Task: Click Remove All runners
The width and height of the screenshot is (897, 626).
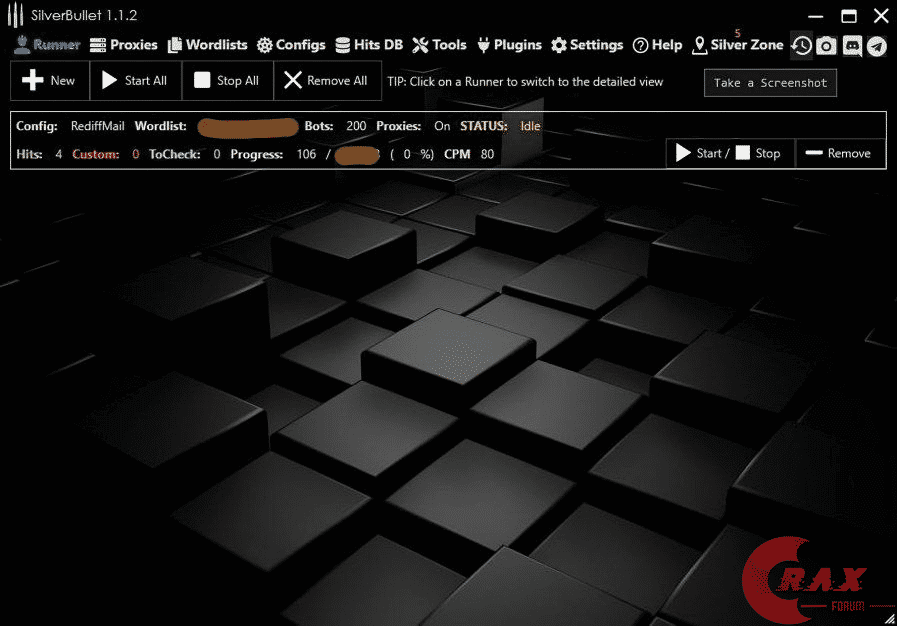Action: click(x=327, y=81)
